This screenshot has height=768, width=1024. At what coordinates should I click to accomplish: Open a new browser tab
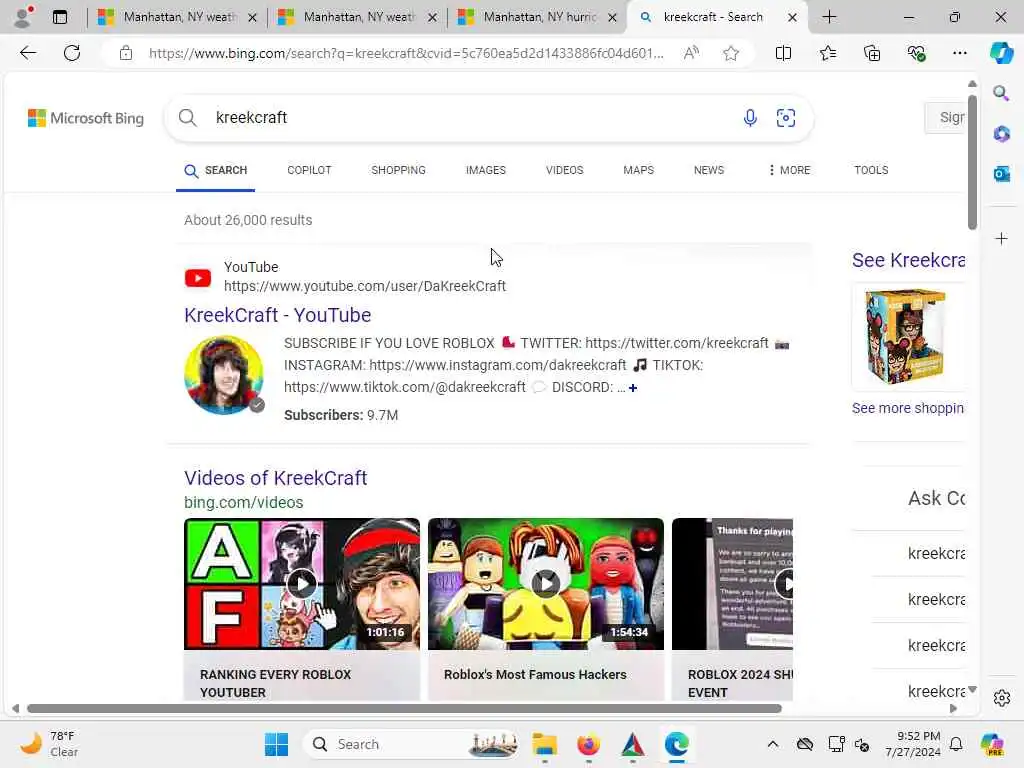pos(829,17)
